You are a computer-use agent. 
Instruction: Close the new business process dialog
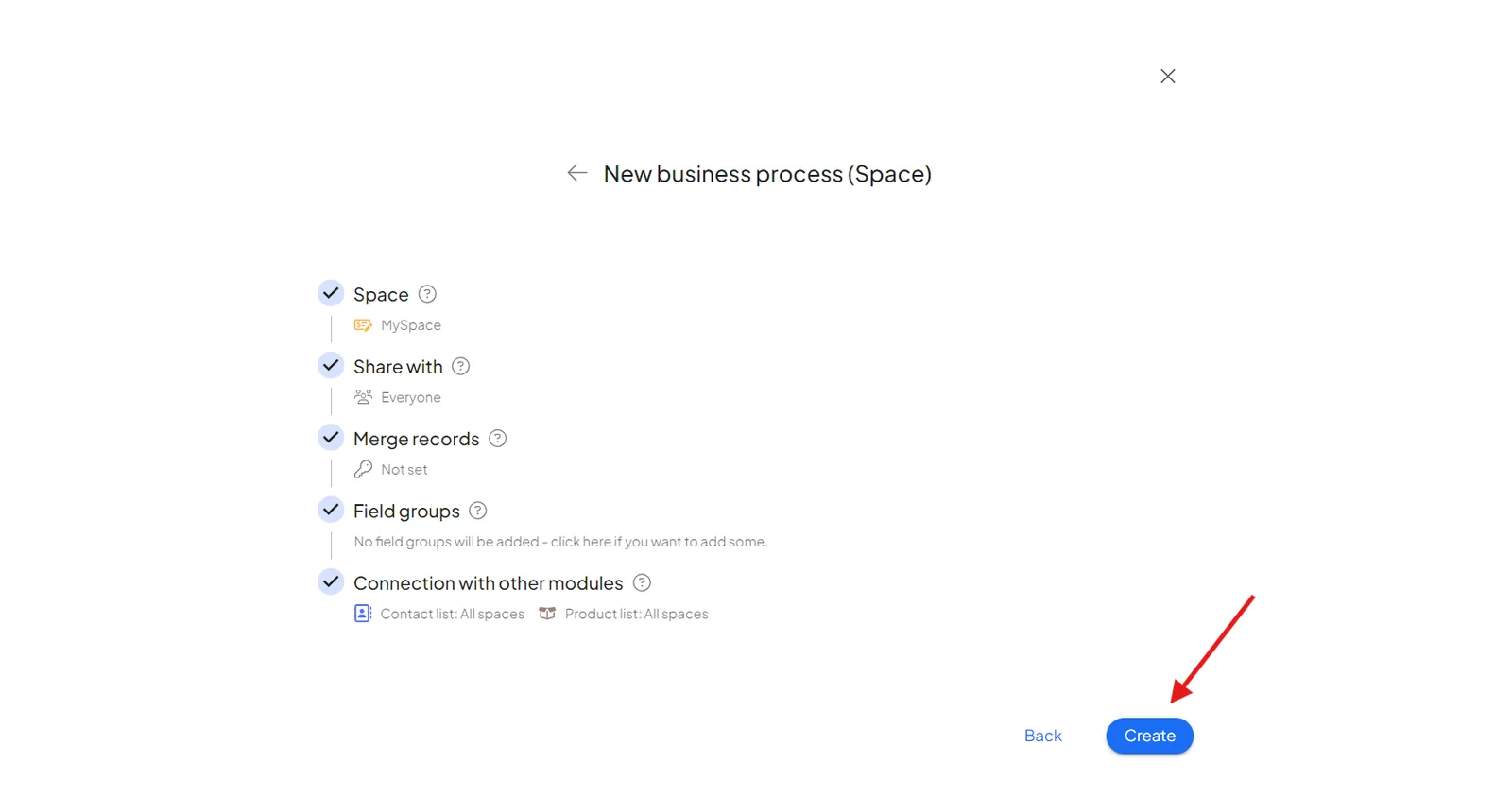click(x=1168, y=76)
